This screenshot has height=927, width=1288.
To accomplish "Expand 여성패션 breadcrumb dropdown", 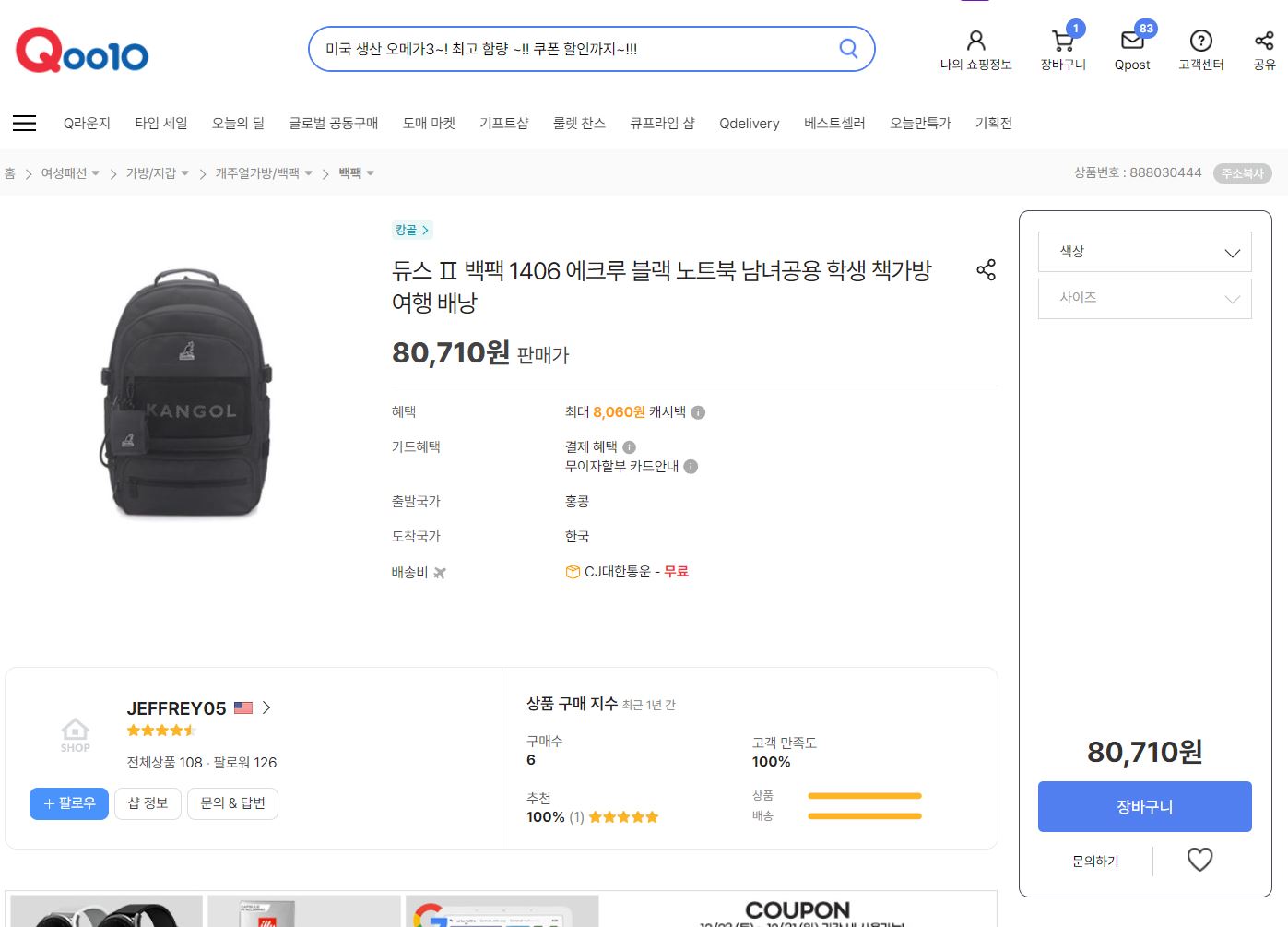I will tap(95, 173).
